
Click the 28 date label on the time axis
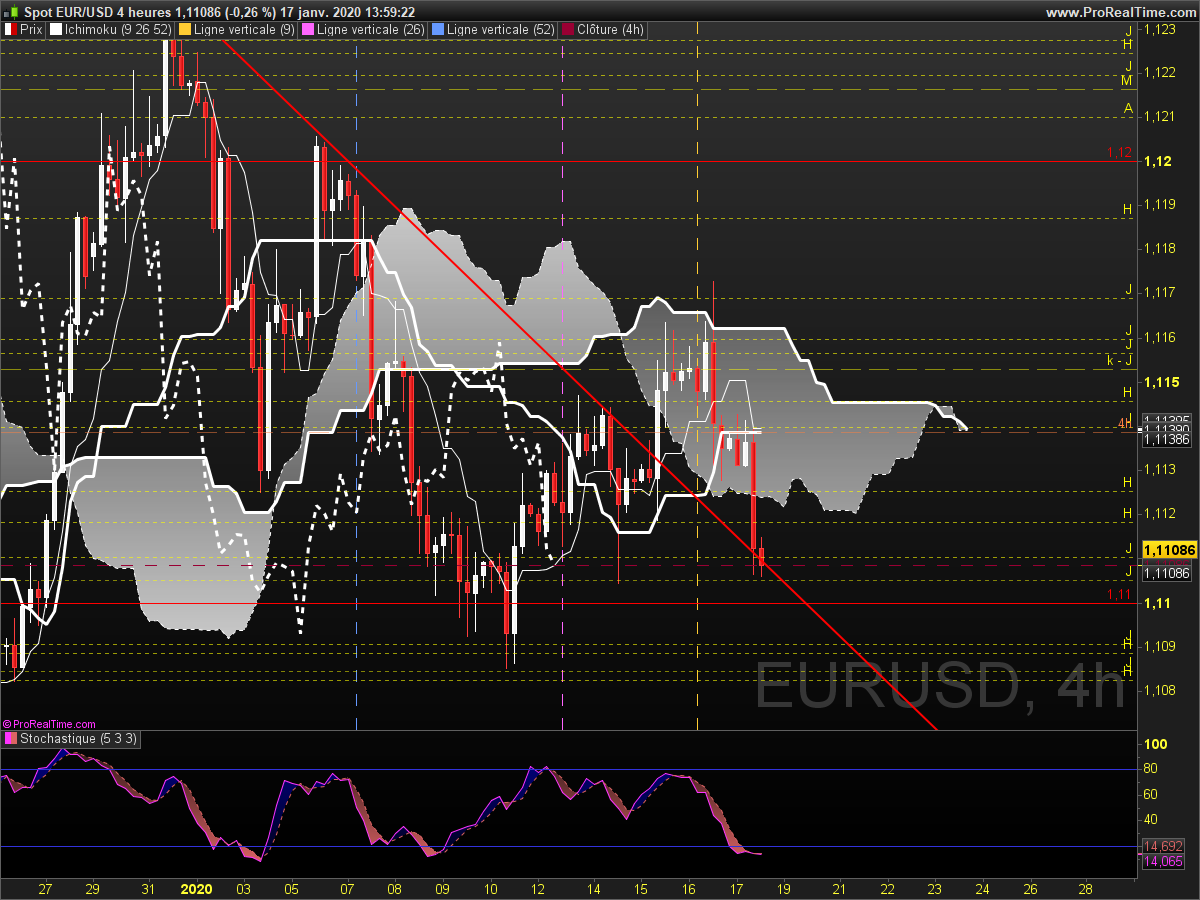pos(1086,888)
